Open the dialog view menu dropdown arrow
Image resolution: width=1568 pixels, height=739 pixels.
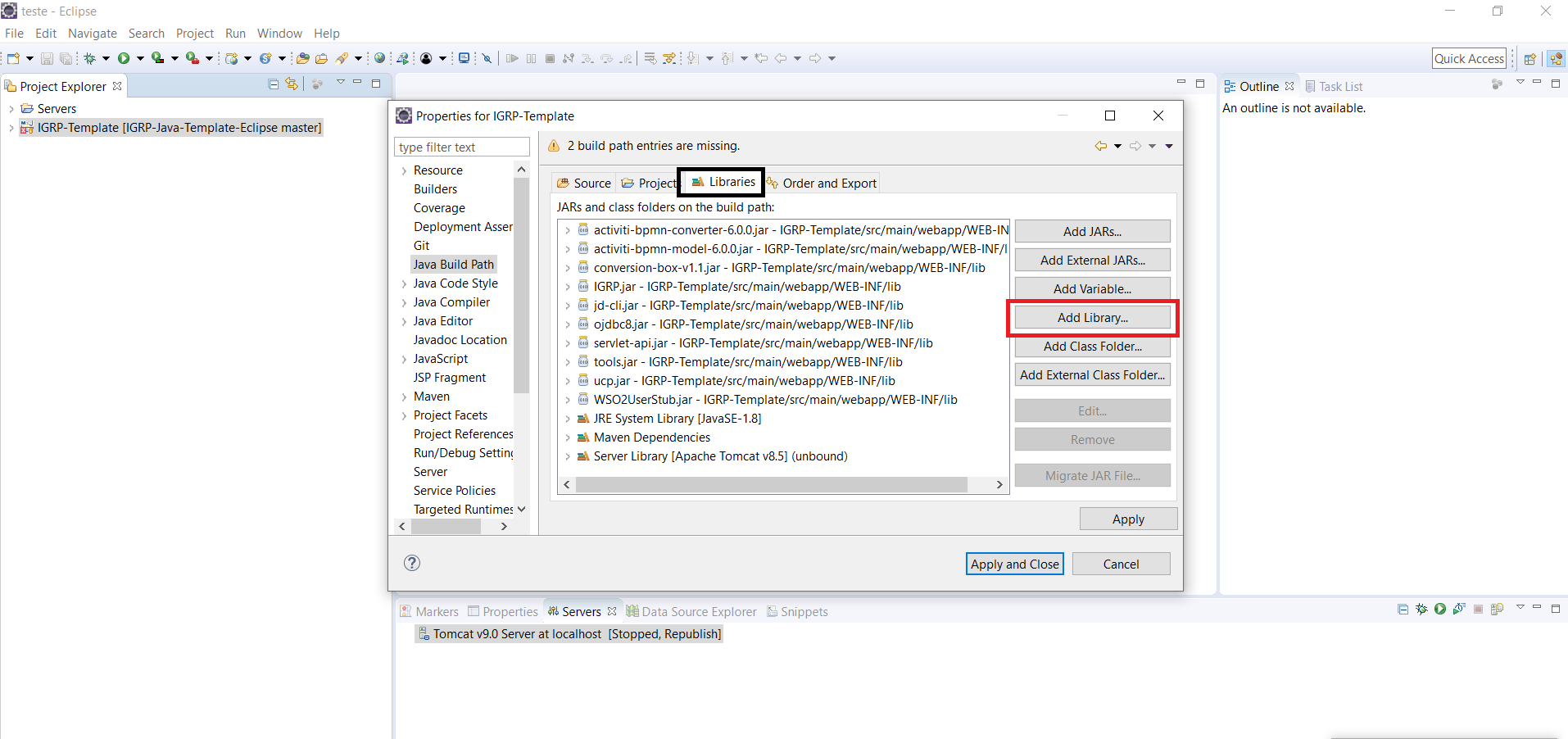1169,146
